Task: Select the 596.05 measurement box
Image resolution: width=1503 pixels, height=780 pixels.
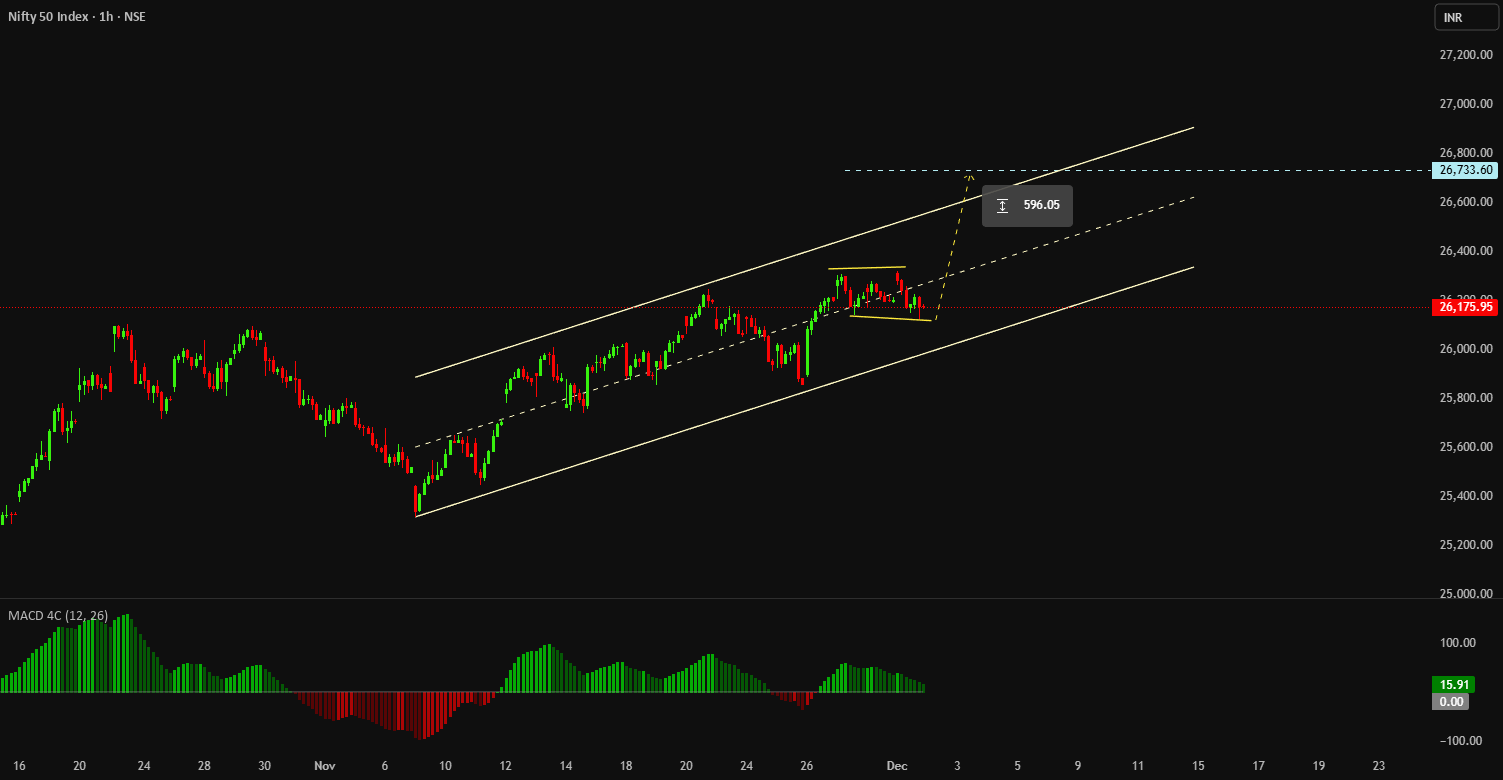Action: point(1027,206)
